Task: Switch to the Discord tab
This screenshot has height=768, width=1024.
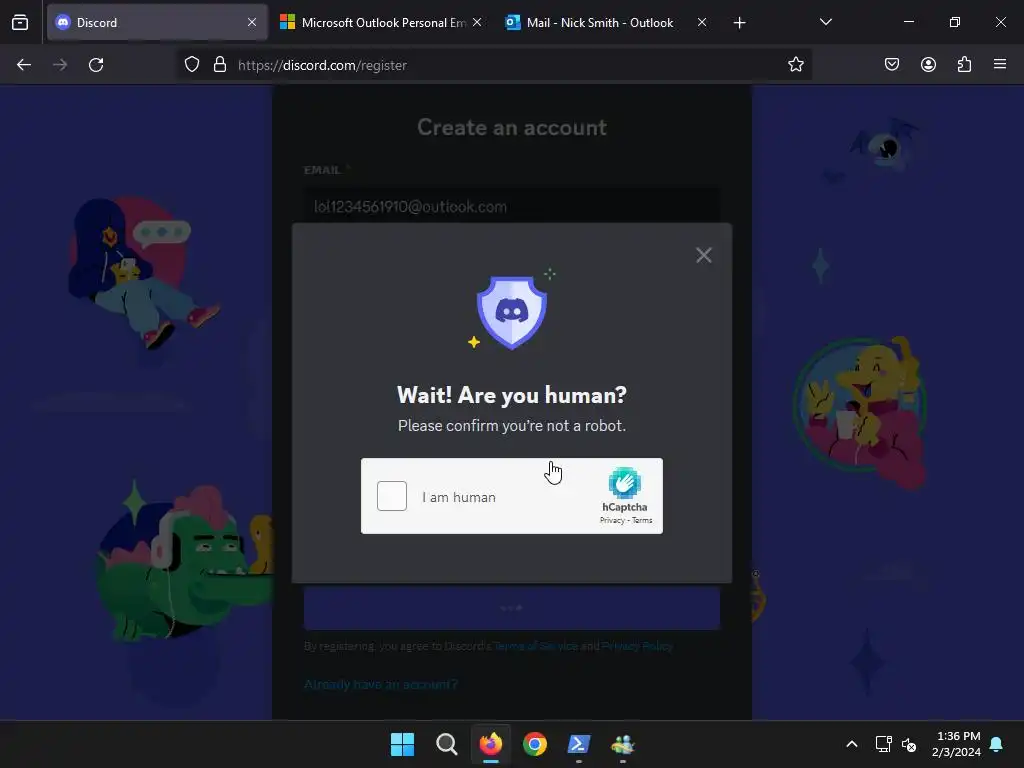Action: coord(157,22)
